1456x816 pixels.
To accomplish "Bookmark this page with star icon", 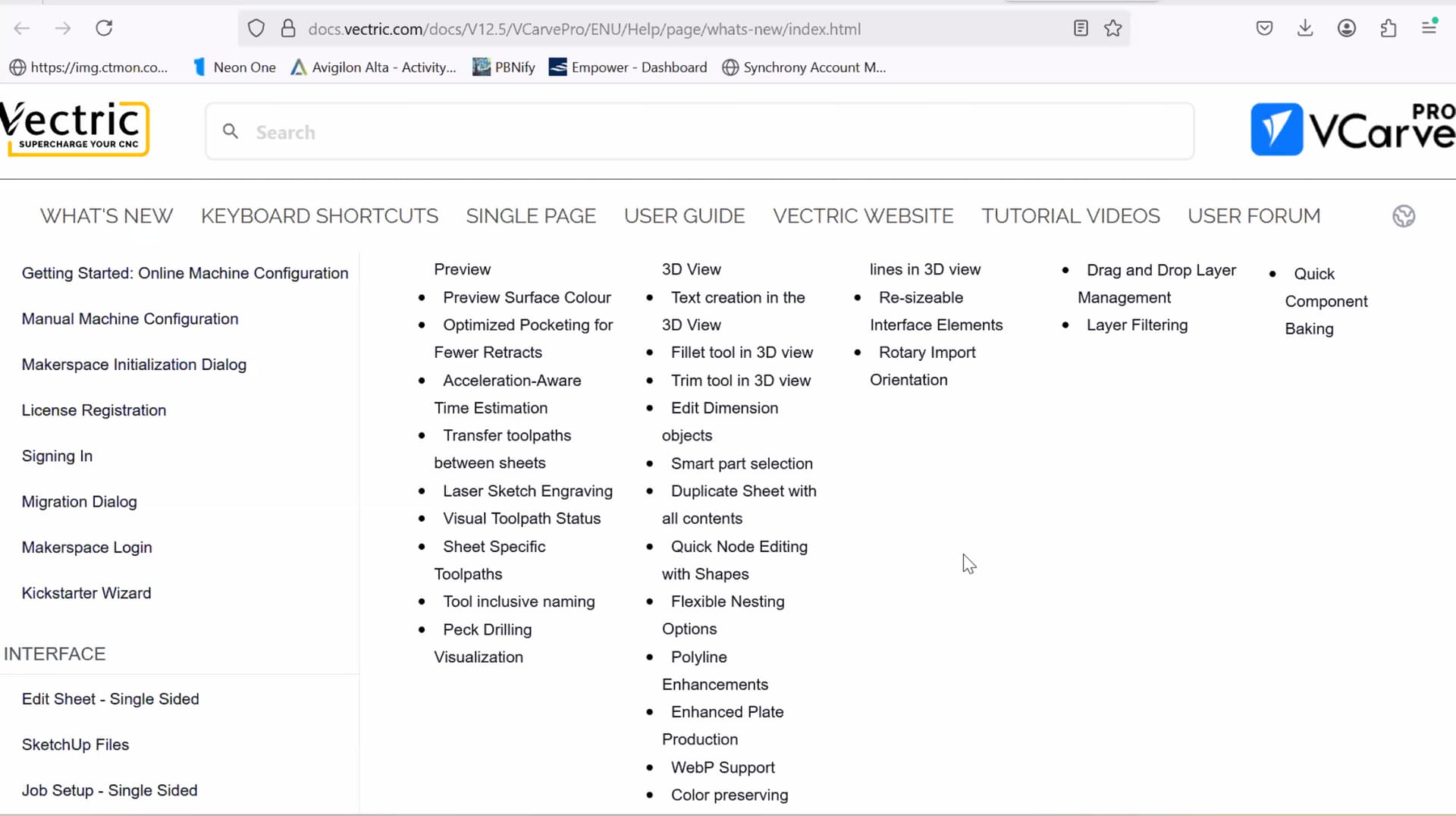I will click(1113, 29).
